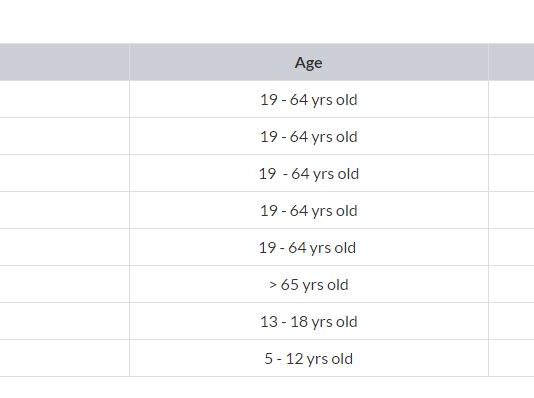This screenshot has width=534, height=398.
Task: Click the gray header cell after Age
Action: click(511, 62)
